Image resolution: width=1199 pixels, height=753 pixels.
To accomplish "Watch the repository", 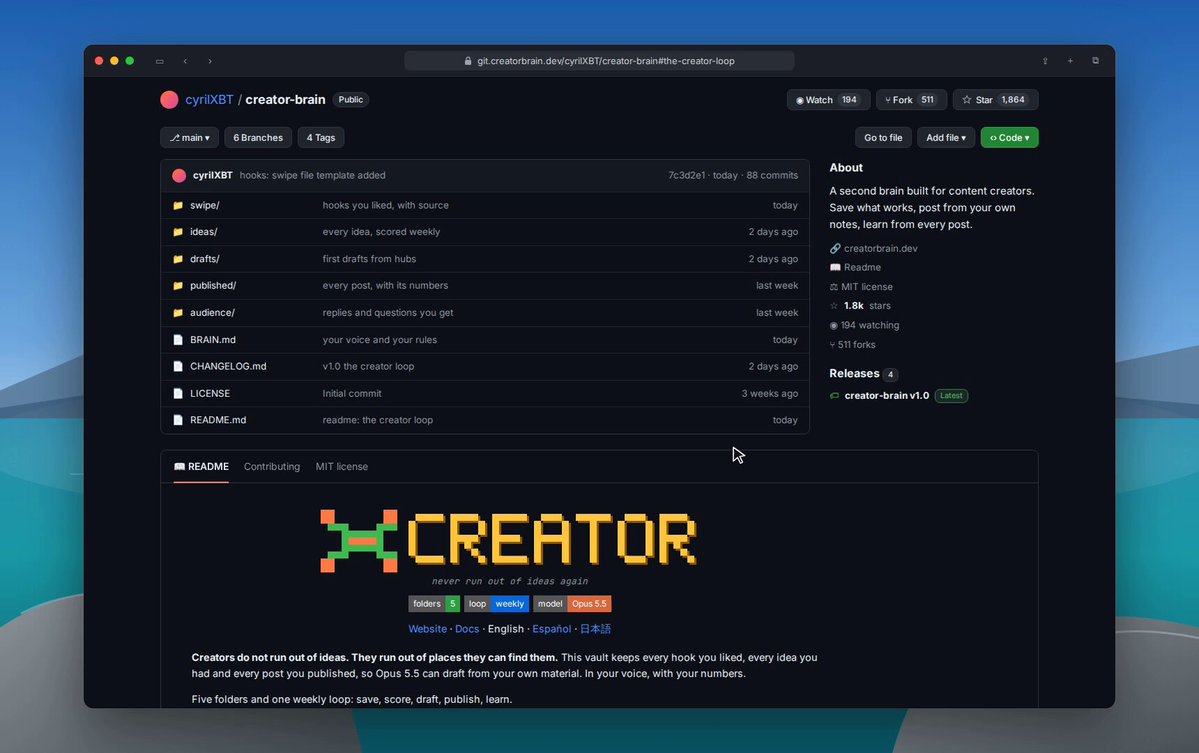I will click(x=828, y=100).
